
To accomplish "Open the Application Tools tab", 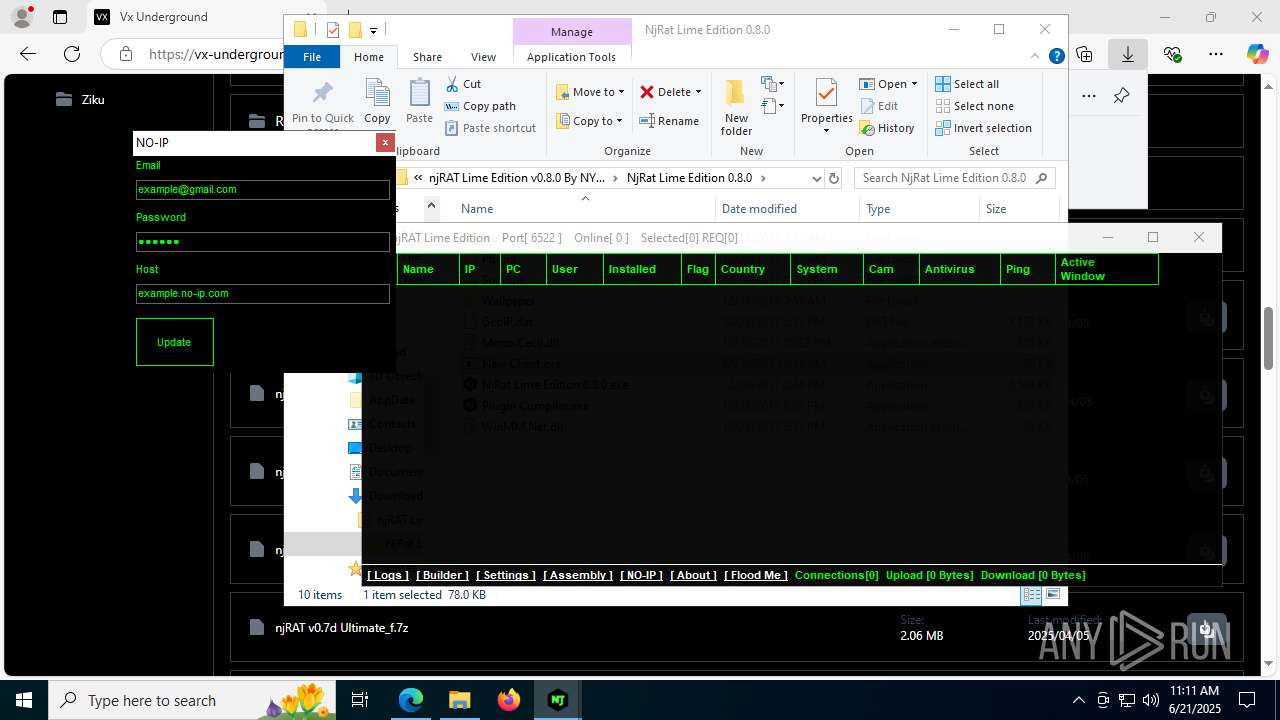I will tap(571, 57).
